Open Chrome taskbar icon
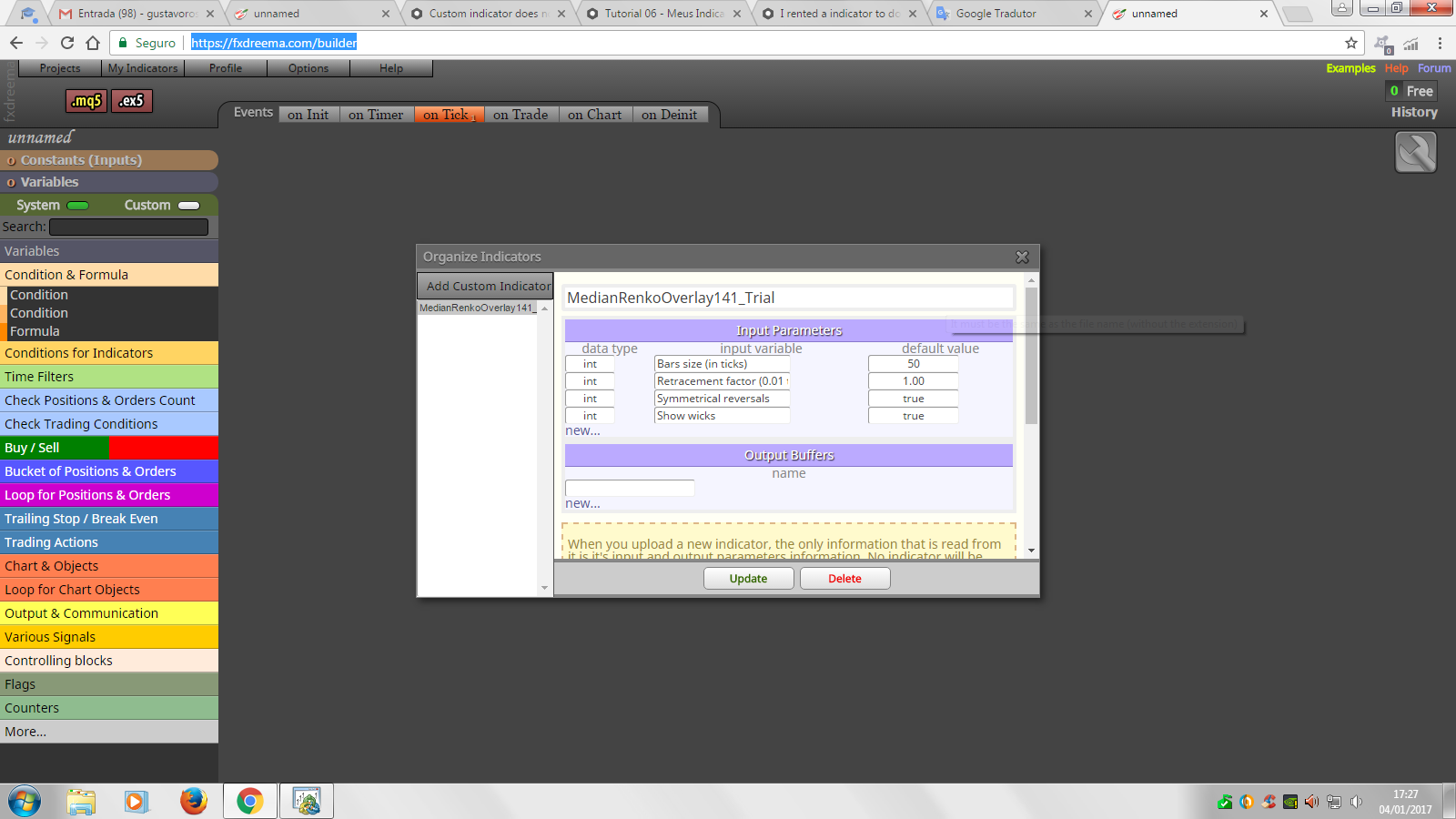This screenshot has height=819, width=1456. [249, 802]
